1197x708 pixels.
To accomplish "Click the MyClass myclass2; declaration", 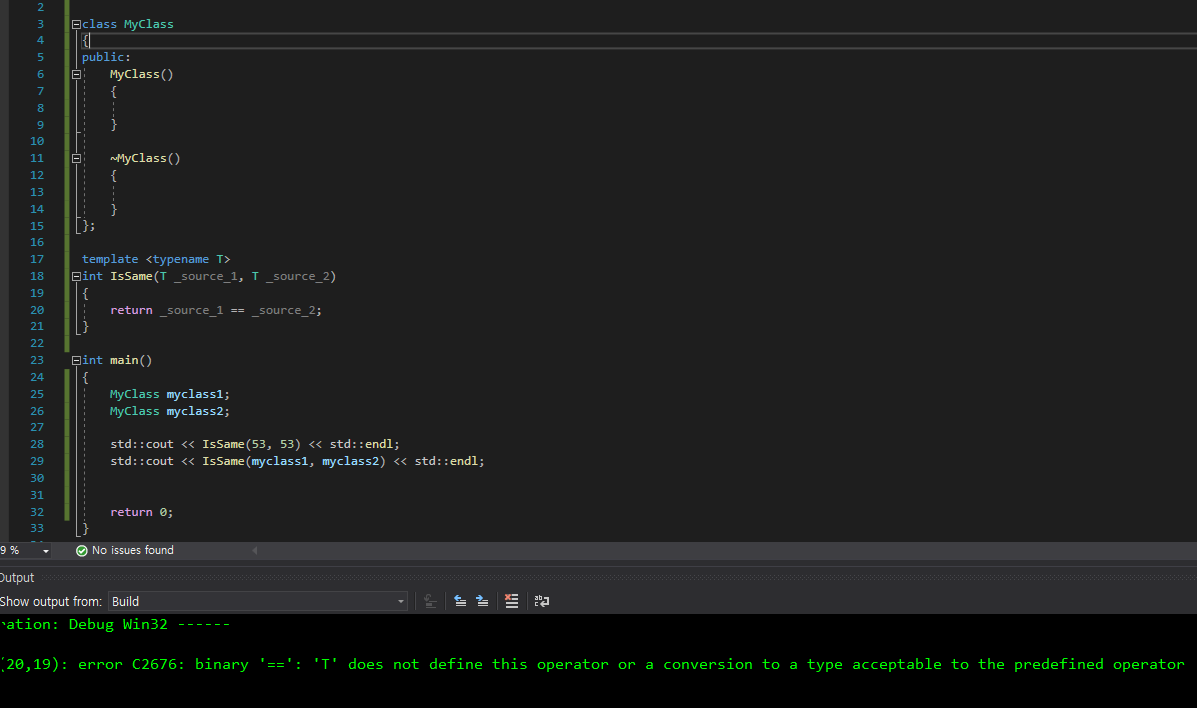I will [x=169, y=411].
